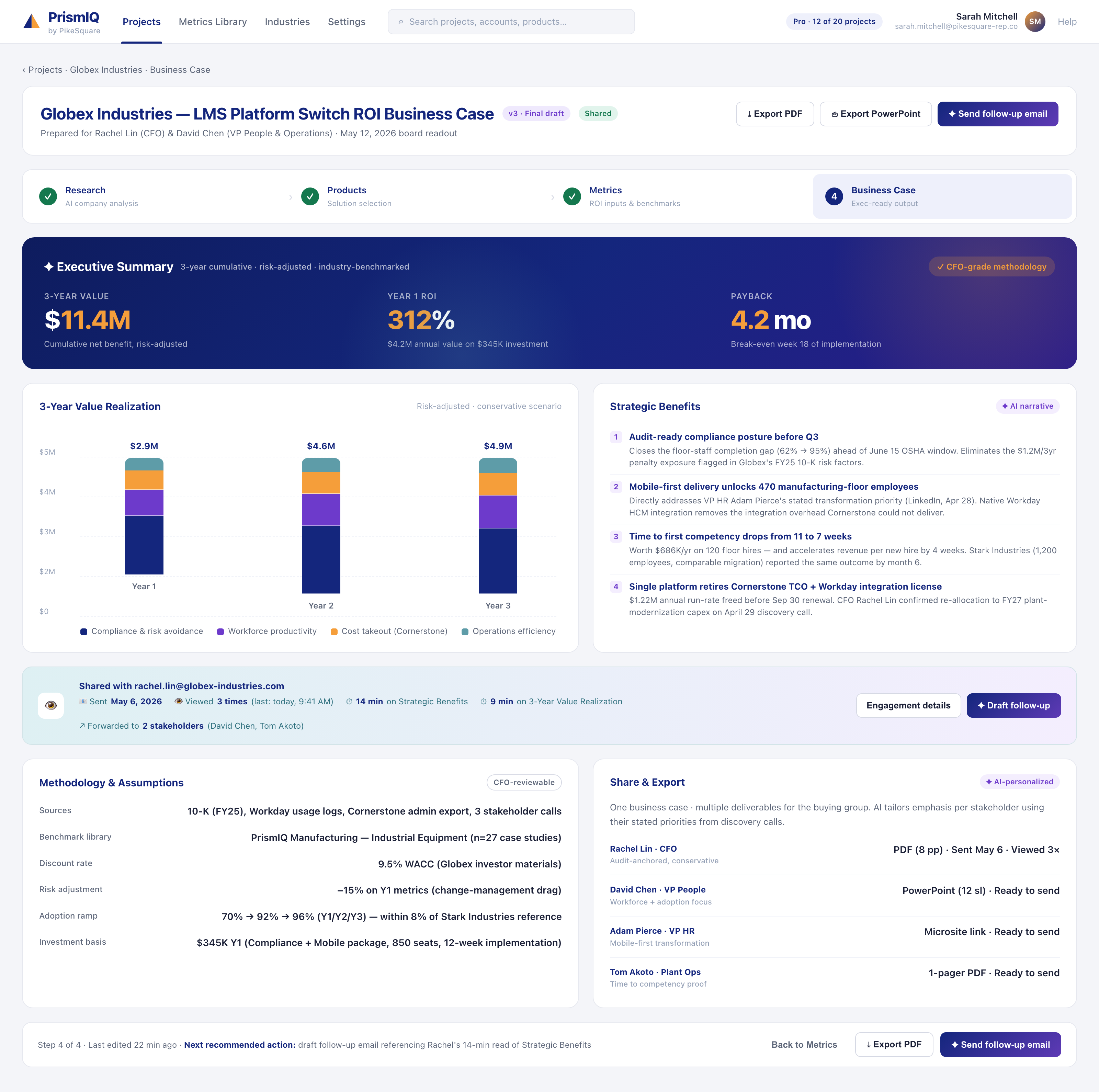
Task: Click Export PDF in the footer bar
Action: click(894, 1045)
